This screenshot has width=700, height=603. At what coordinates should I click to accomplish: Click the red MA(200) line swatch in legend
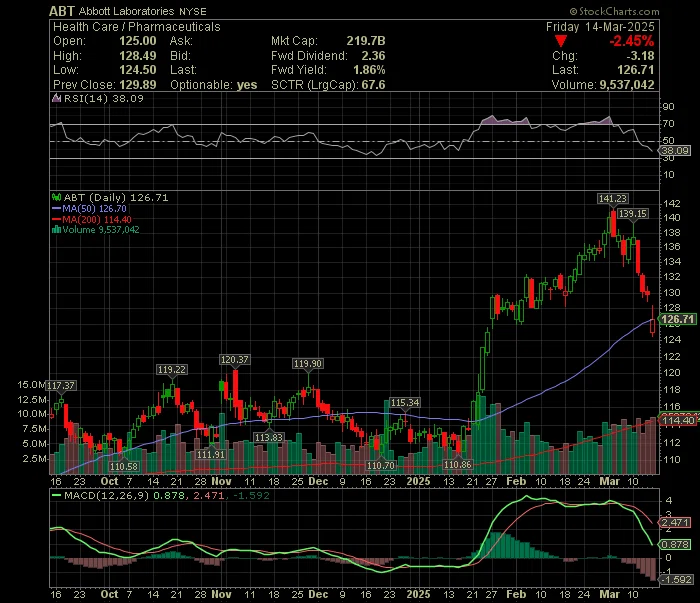pyautogui.click(x=57, y=219)
